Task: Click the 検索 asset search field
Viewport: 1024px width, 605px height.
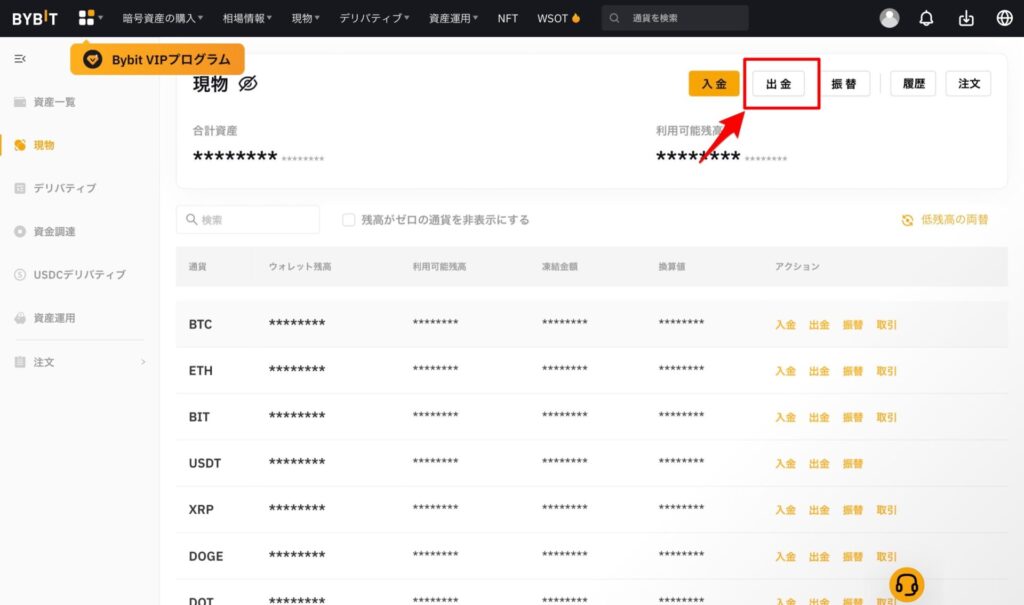Action: (x=248, y=220)
